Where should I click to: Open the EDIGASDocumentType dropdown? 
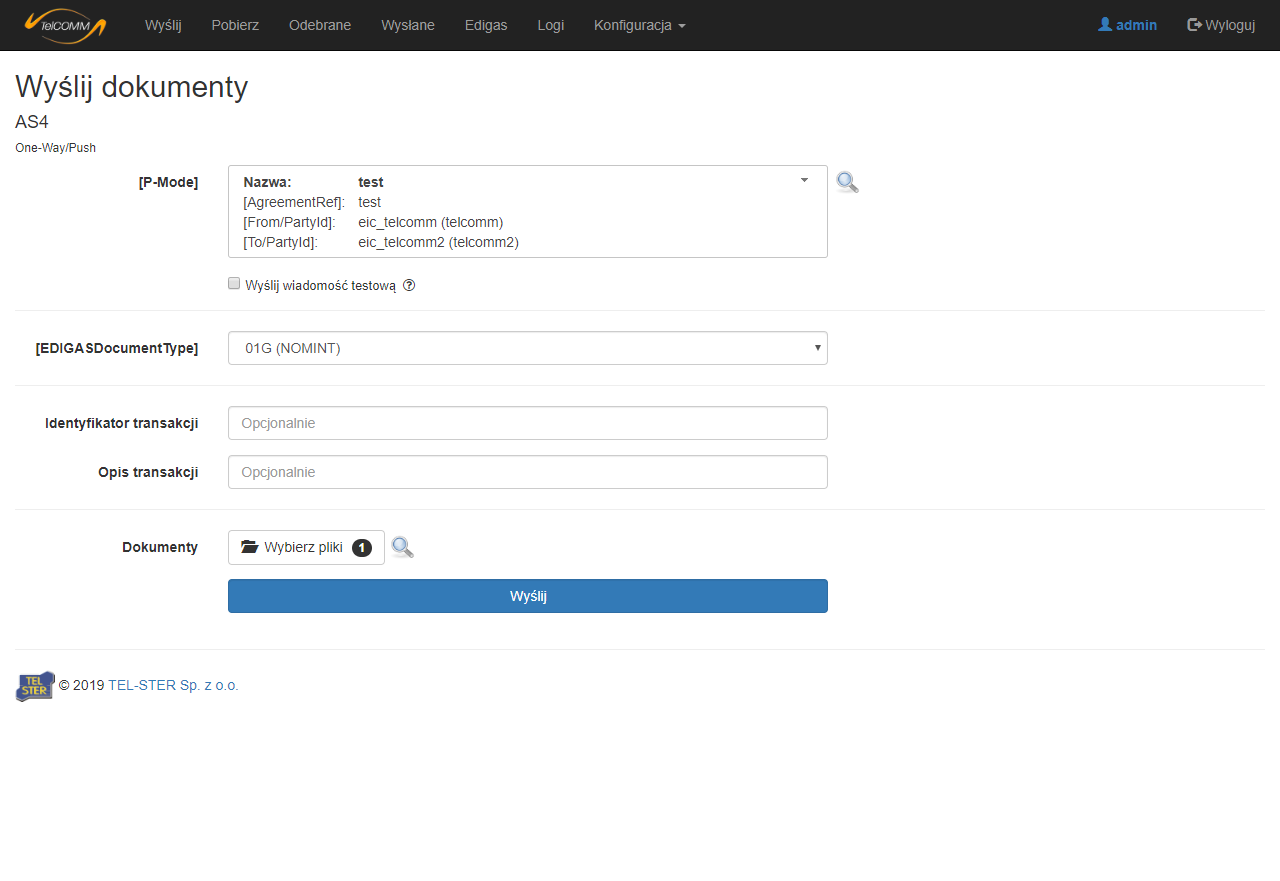[x=528, y=348]
